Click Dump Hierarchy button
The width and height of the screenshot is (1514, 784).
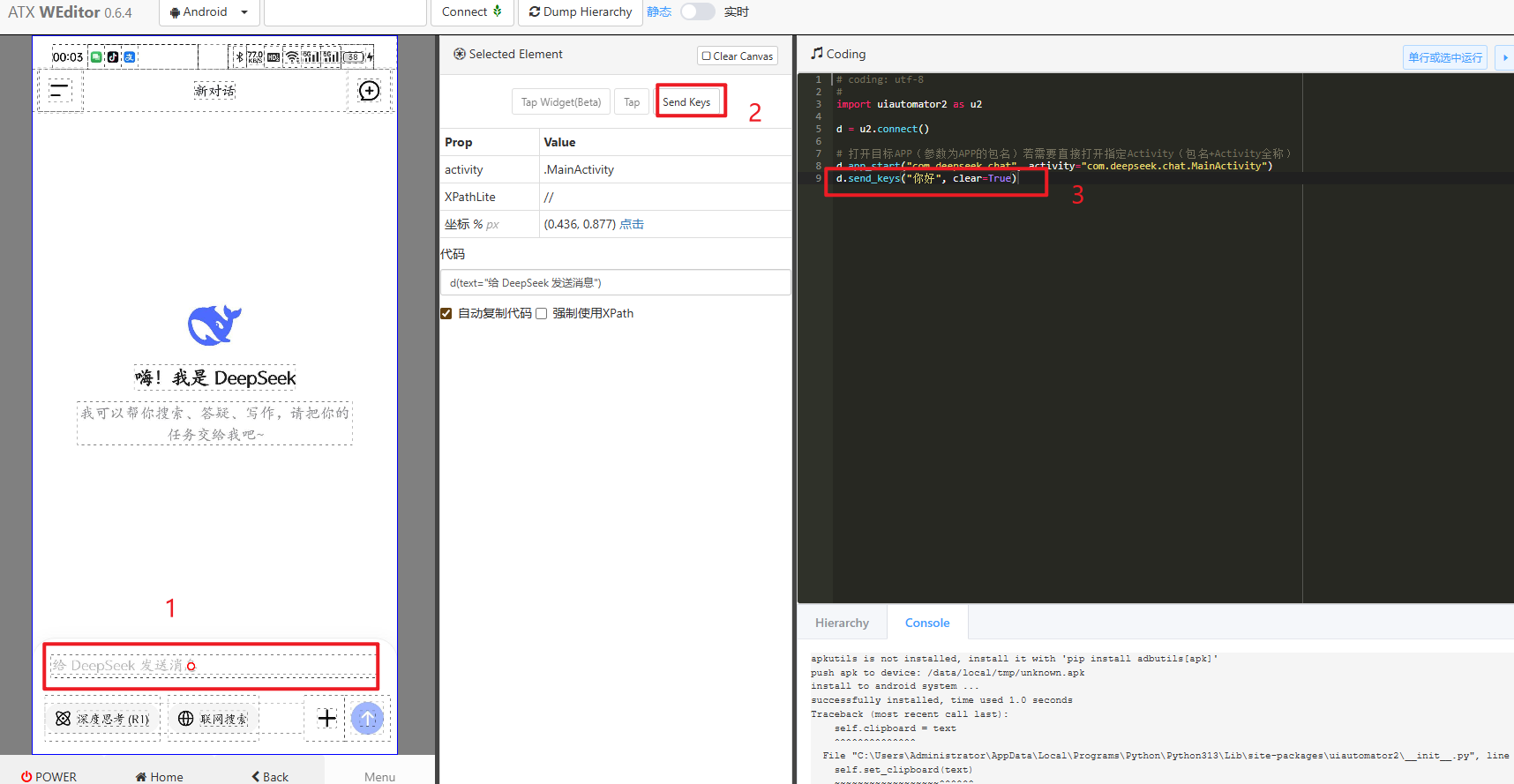point(581,12)
